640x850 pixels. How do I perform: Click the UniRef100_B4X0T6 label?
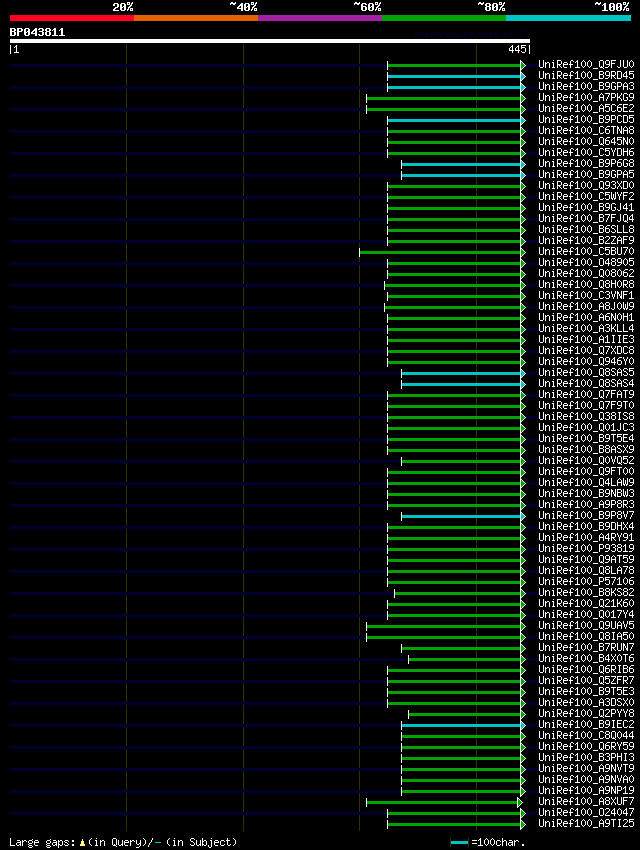[586, 658]
